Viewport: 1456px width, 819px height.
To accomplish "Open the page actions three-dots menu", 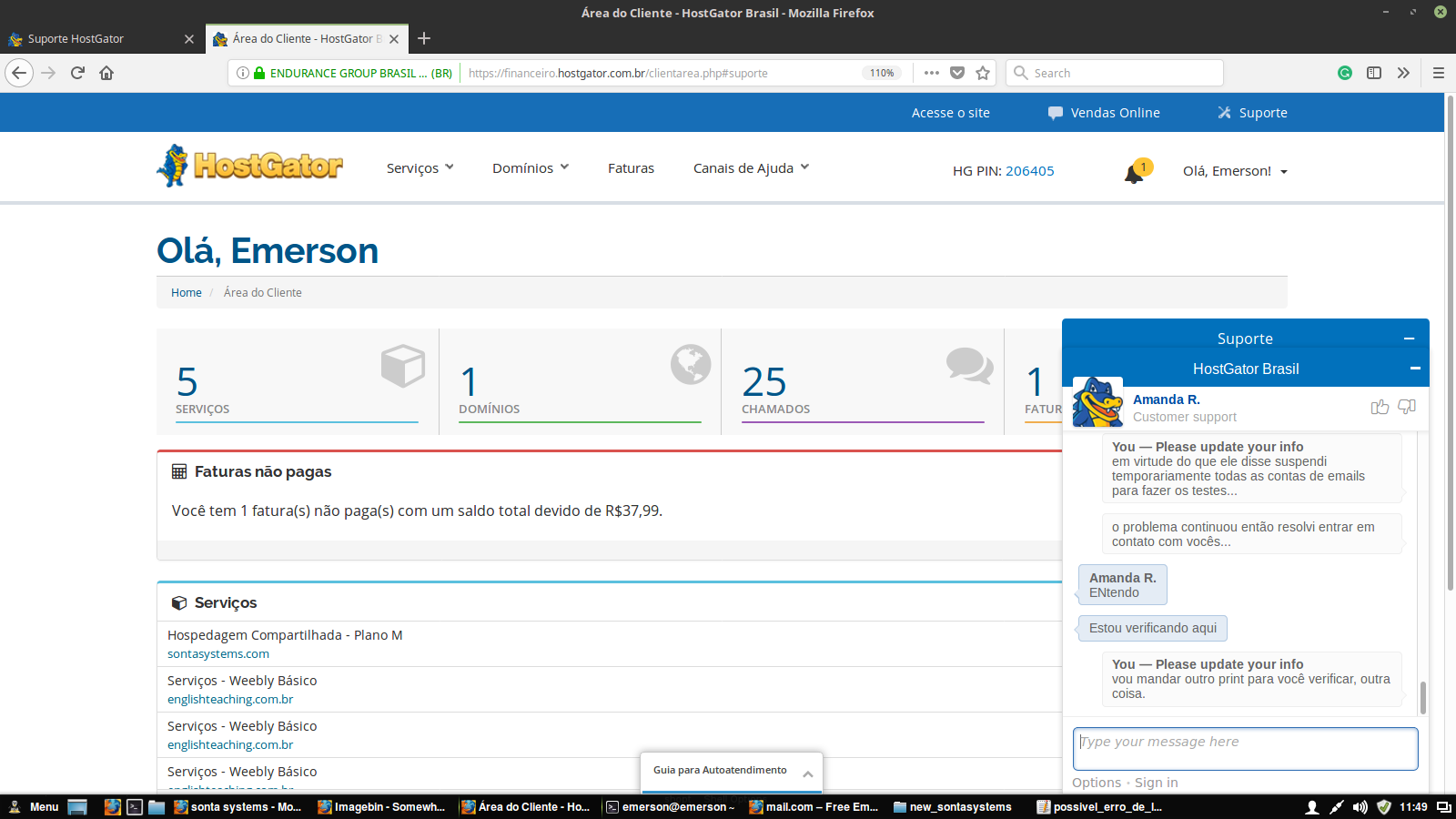I will [932, 73].
